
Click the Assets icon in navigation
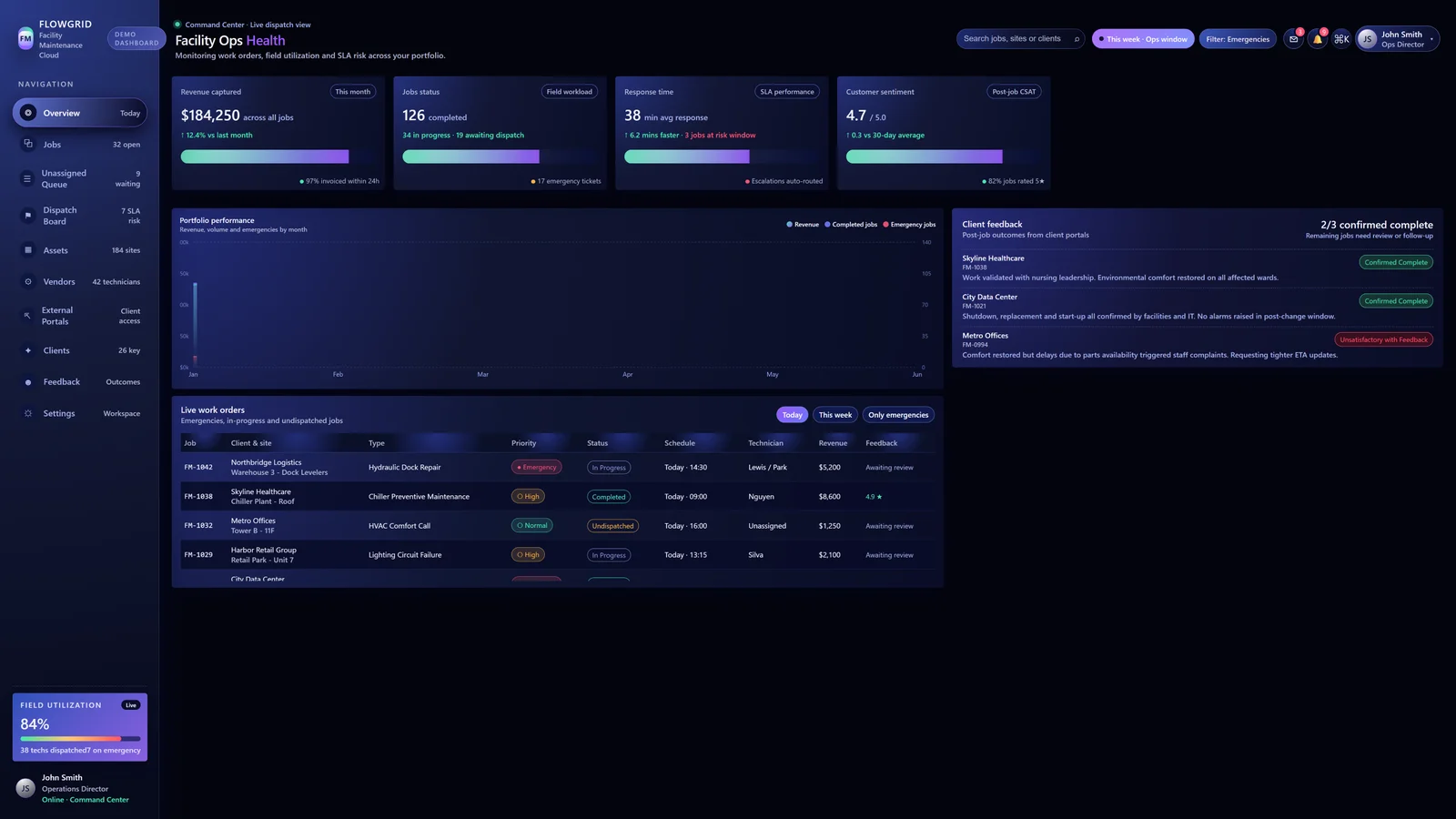click(x=28, y=249)
